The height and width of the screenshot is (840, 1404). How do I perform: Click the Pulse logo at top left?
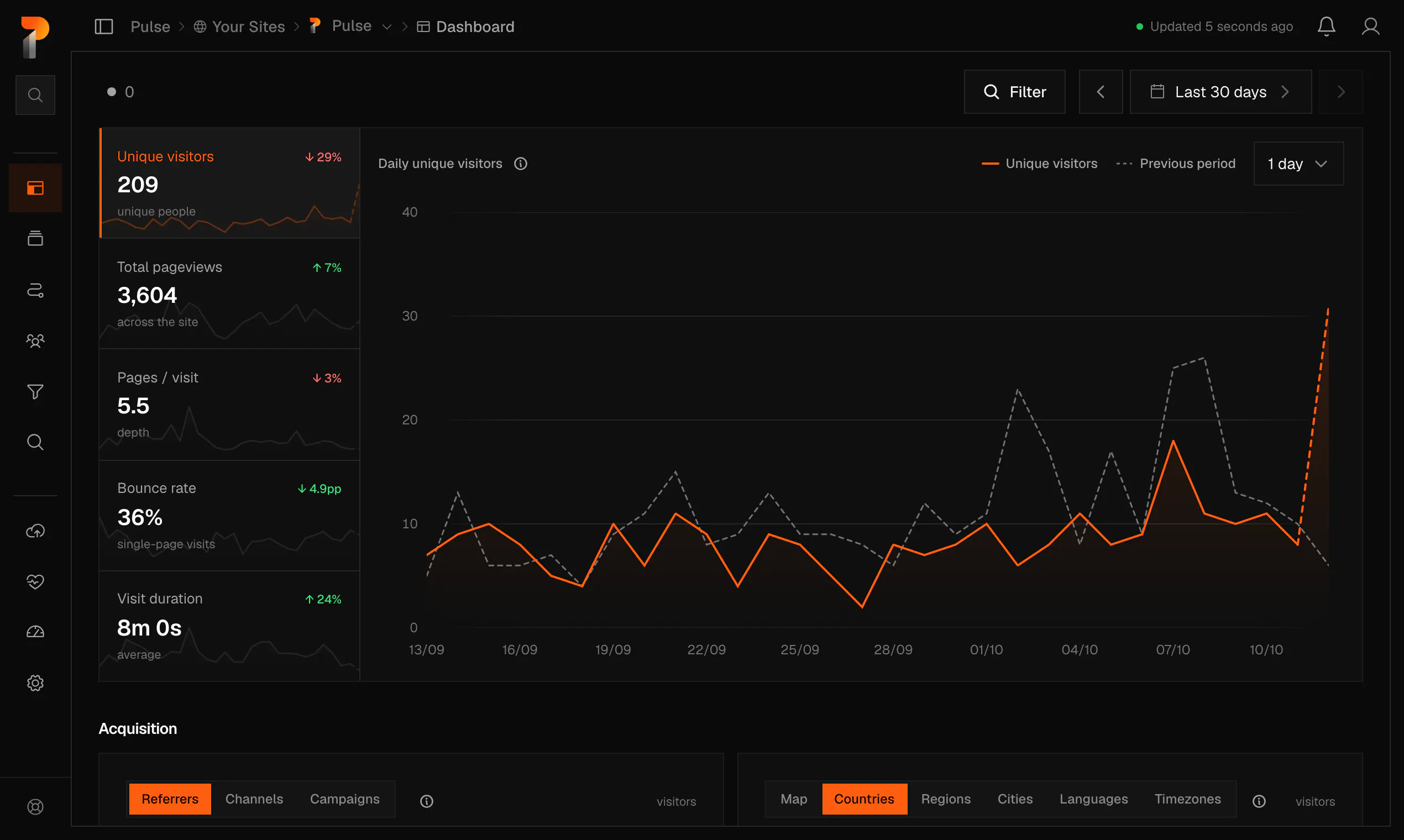(34, 38)
